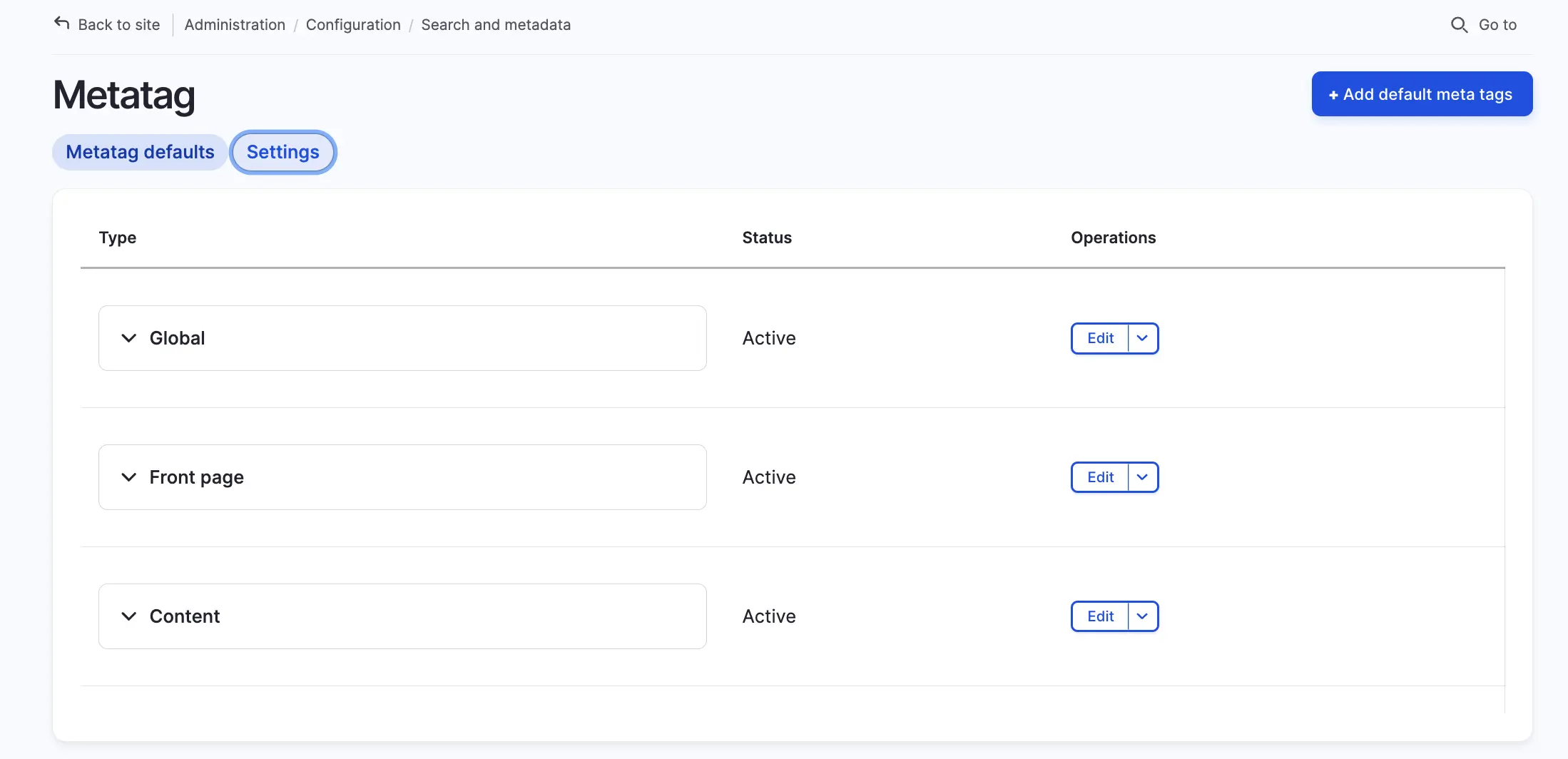The height and width of the screenshot is (759, 1568).
Task: Edit the Global metatag defaults
Action: (1100, 338)
